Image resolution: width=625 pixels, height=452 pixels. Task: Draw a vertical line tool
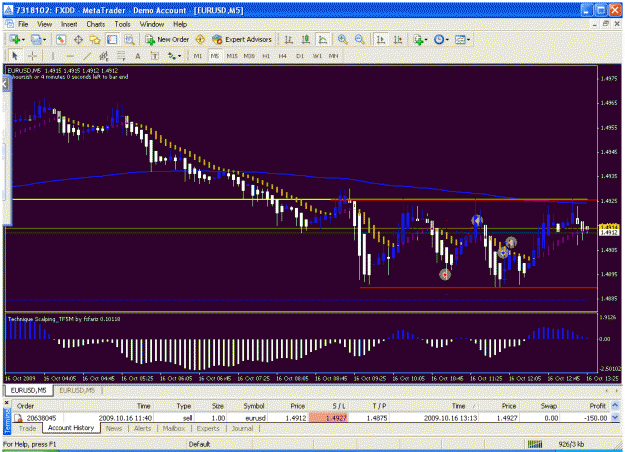(x=53, y=56)
